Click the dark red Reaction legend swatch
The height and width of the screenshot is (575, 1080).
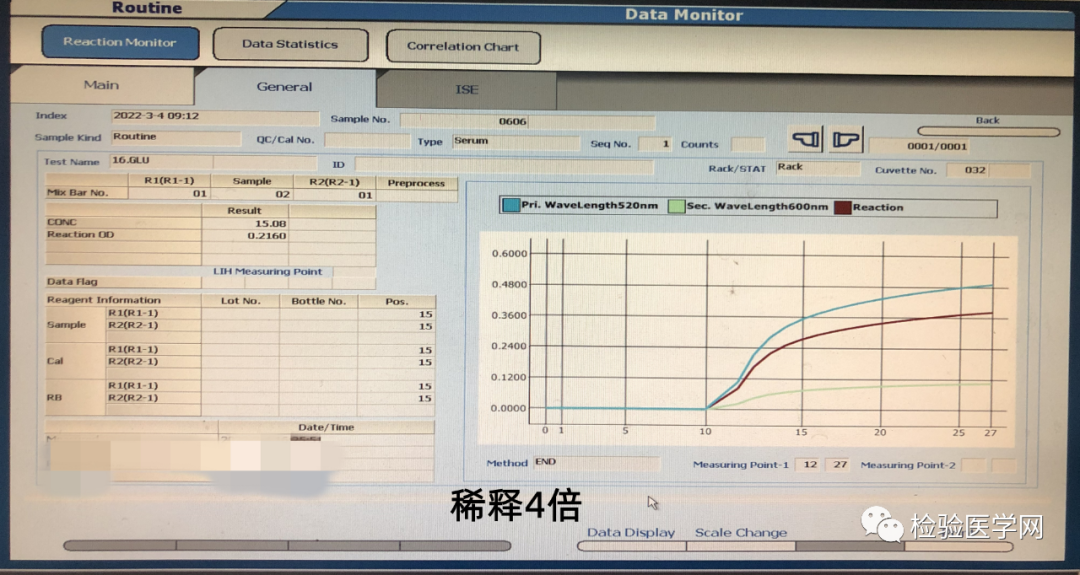click(843, 207)
